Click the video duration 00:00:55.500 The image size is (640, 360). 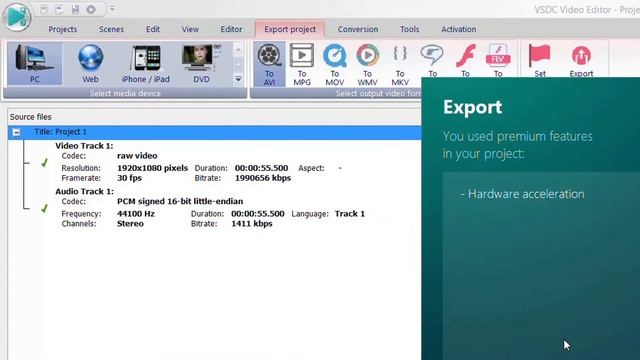261,168
